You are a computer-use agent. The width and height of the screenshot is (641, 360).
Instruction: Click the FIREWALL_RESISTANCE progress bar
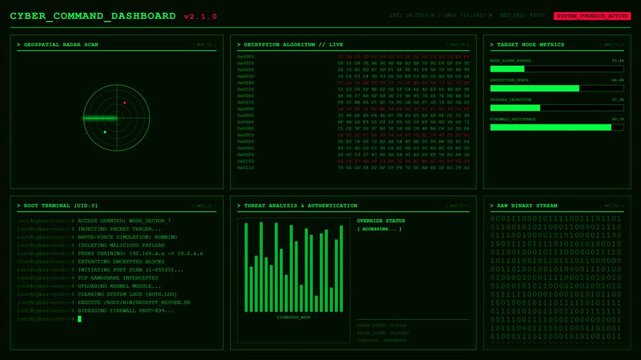(x=557, y=127)
